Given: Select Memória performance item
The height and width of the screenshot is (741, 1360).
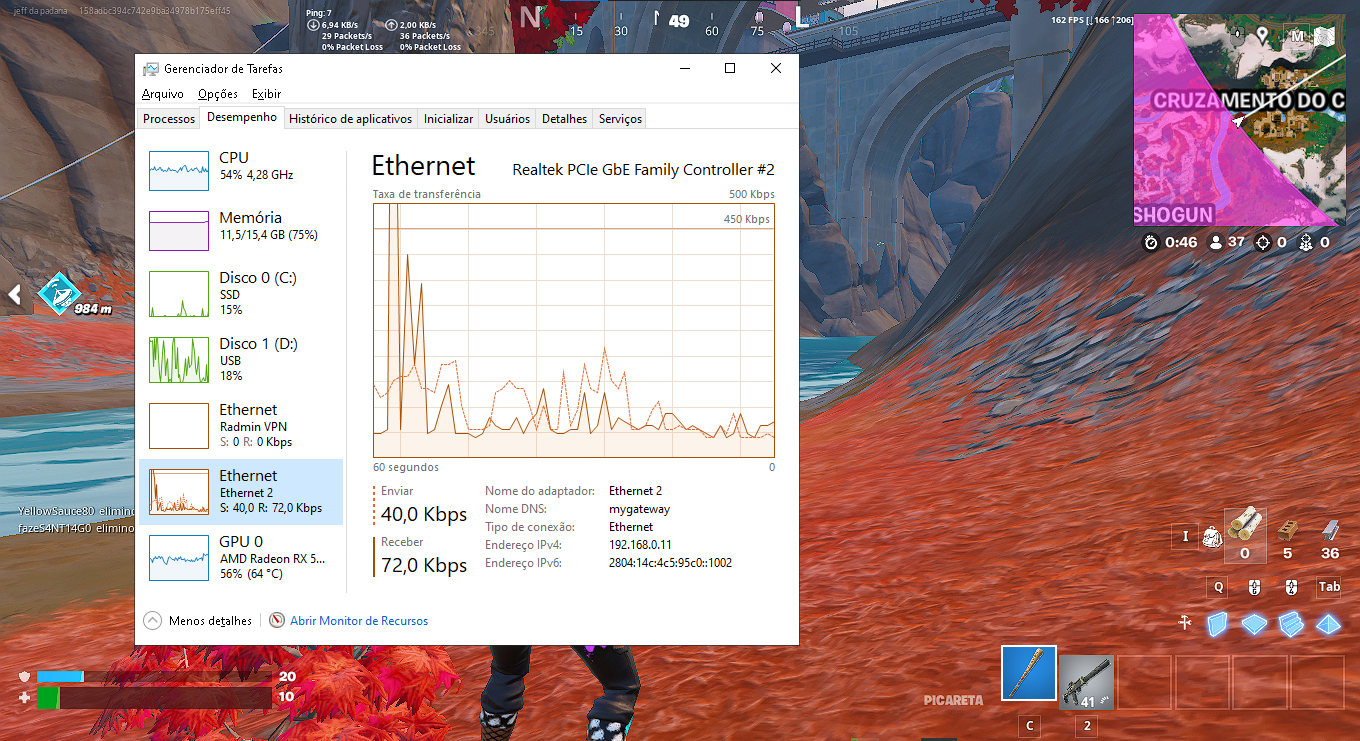Looking at the screenshot, I should [241, 229].
